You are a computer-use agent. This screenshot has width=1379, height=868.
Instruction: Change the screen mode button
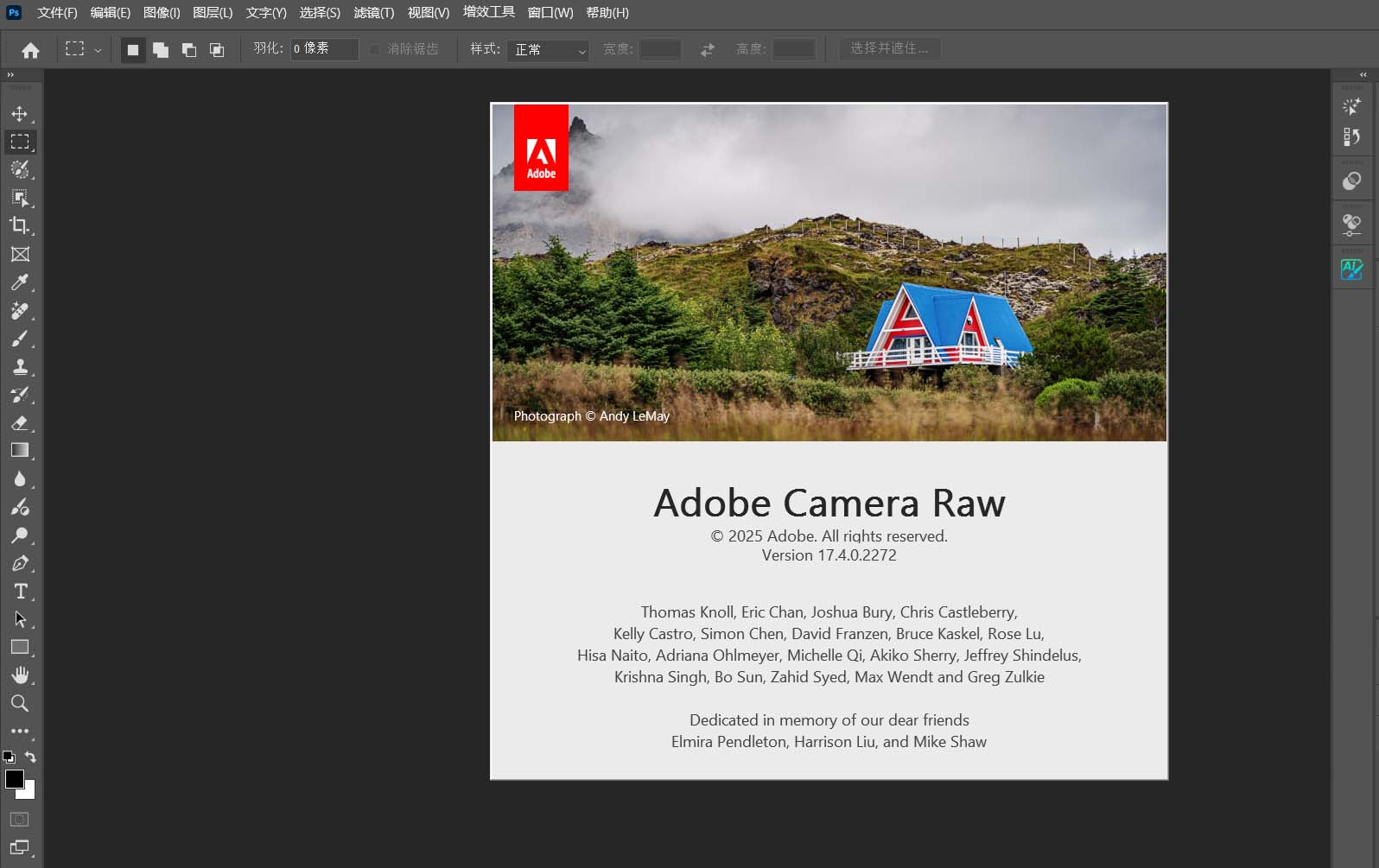click(20, 847)
